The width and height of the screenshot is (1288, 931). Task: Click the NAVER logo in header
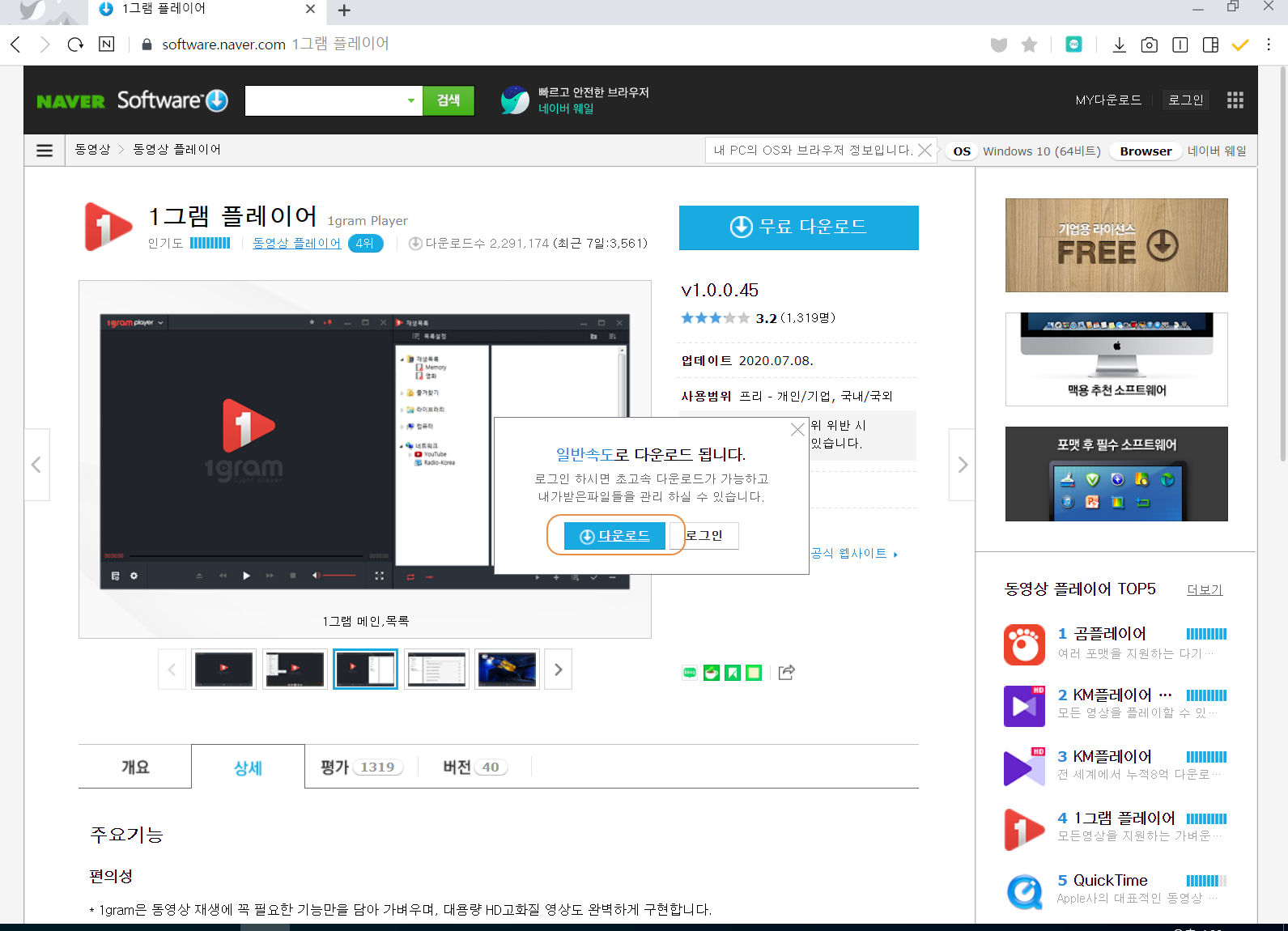coord(70,101)
